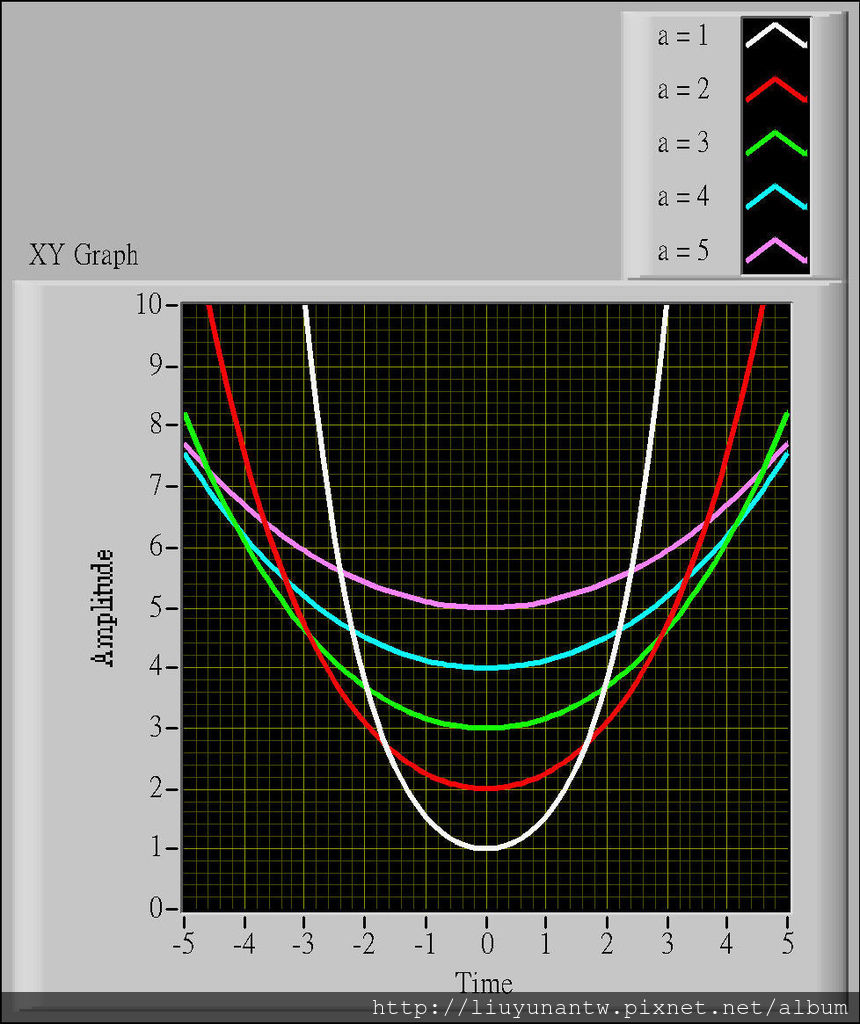The height and width of the screenshot is (1024, 860).
Task: Click the white curve's minimum point at amplitude 1
Action: tap(486, 848)
